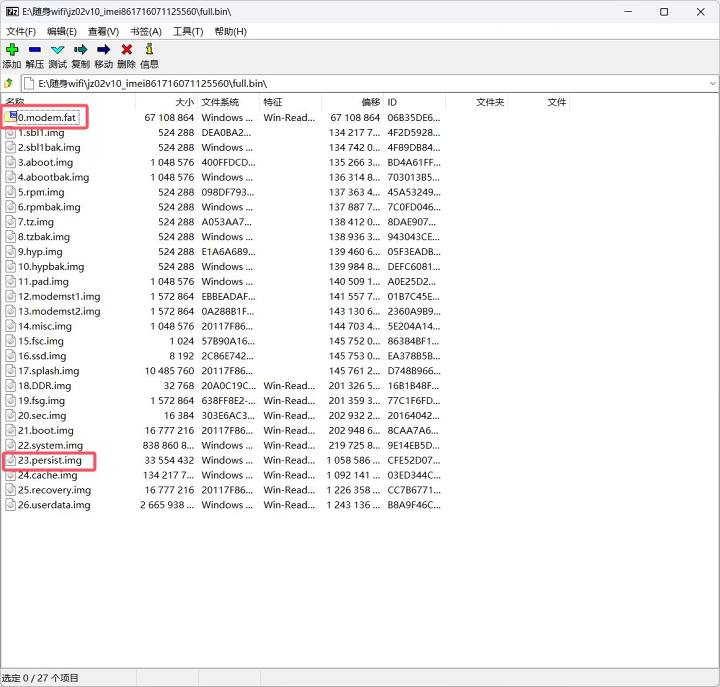The width and height of the screenshot is (720, 687).
Task: Click size value 8 192 of 16.ssd.img
Action: 182,356
